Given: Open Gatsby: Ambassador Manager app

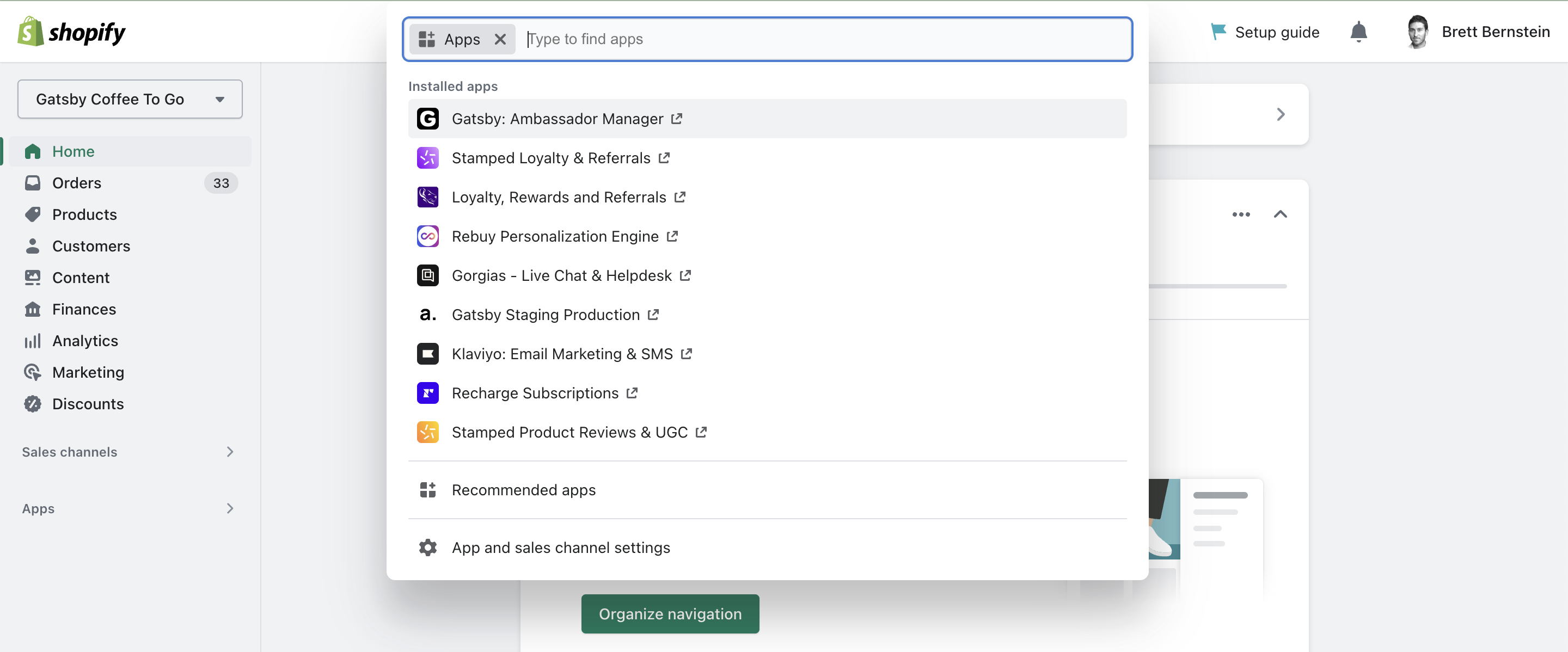Looking at the screenshot, I should coord(767,119).
